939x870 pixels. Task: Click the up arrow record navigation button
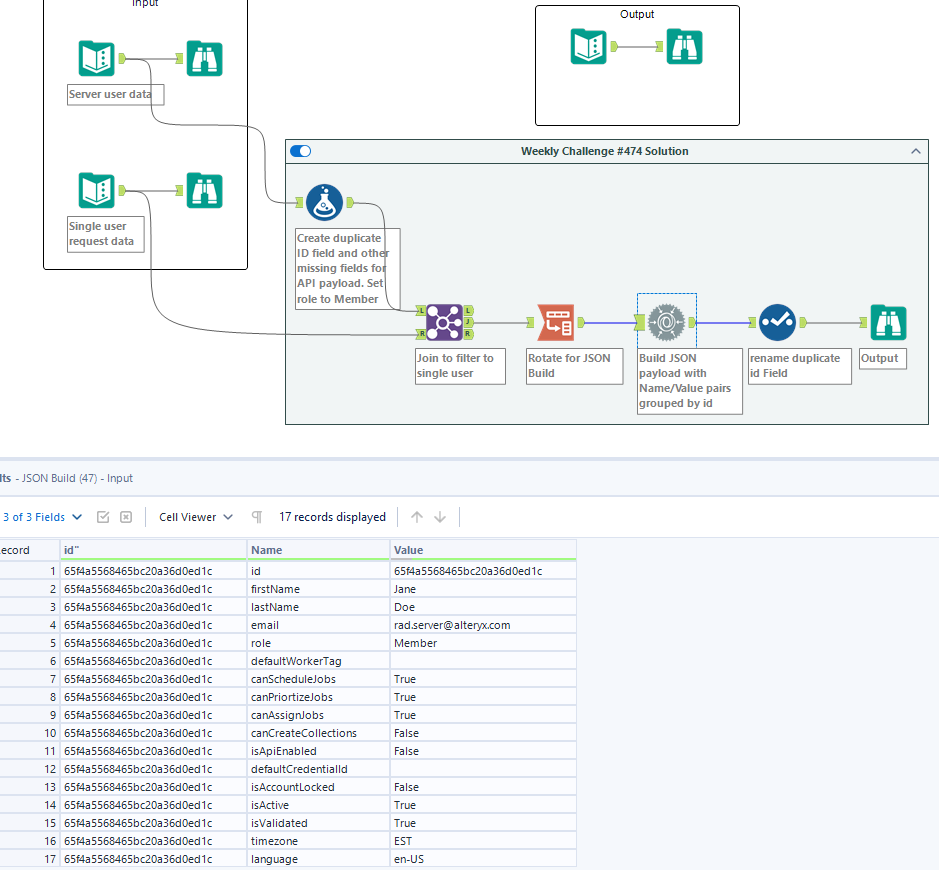coord(416,516)
